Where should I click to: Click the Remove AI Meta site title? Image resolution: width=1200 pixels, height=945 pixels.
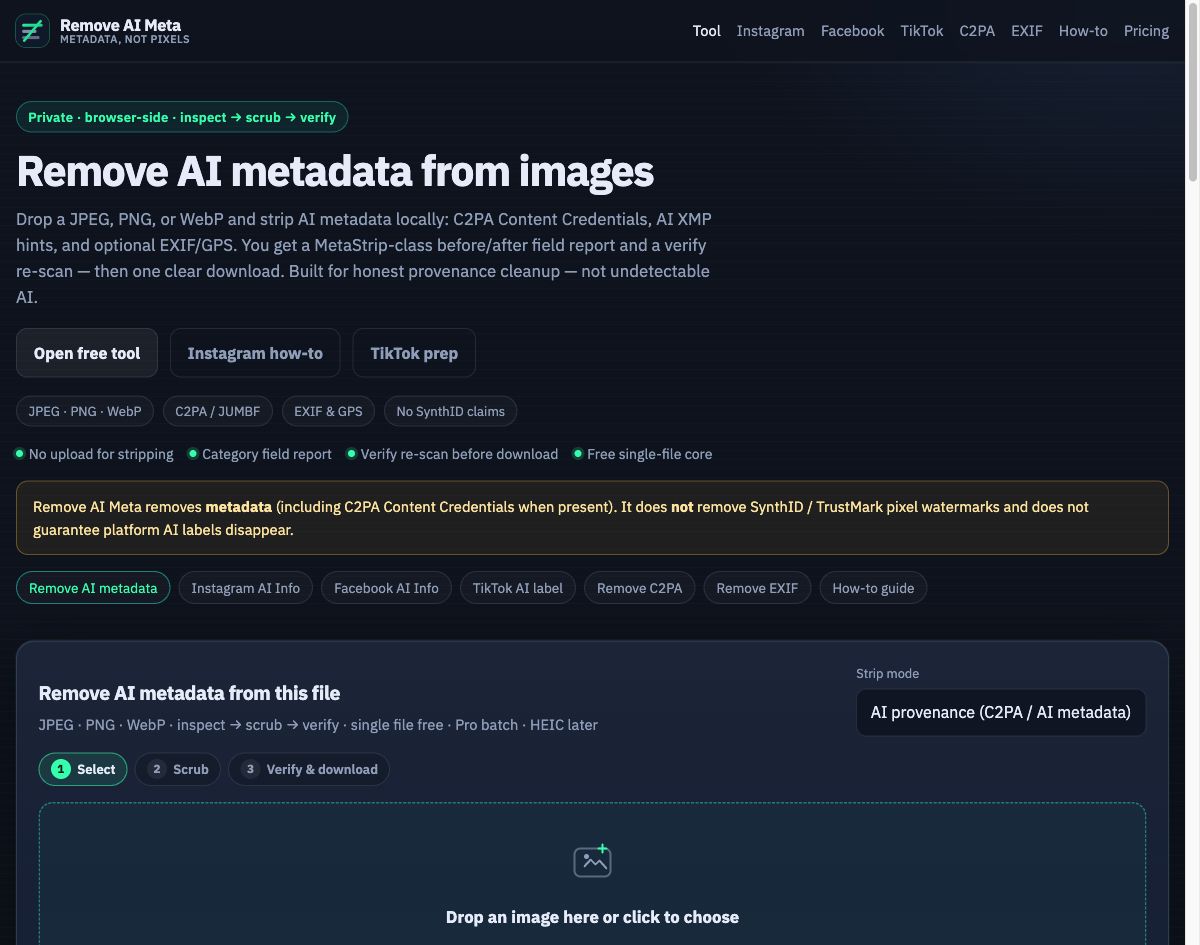[120, 25]
